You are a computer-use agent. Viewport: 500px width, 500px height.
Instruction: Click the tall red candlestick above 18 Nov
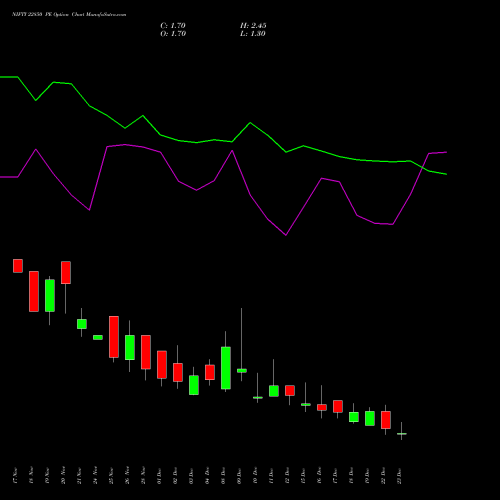point(34,292)
